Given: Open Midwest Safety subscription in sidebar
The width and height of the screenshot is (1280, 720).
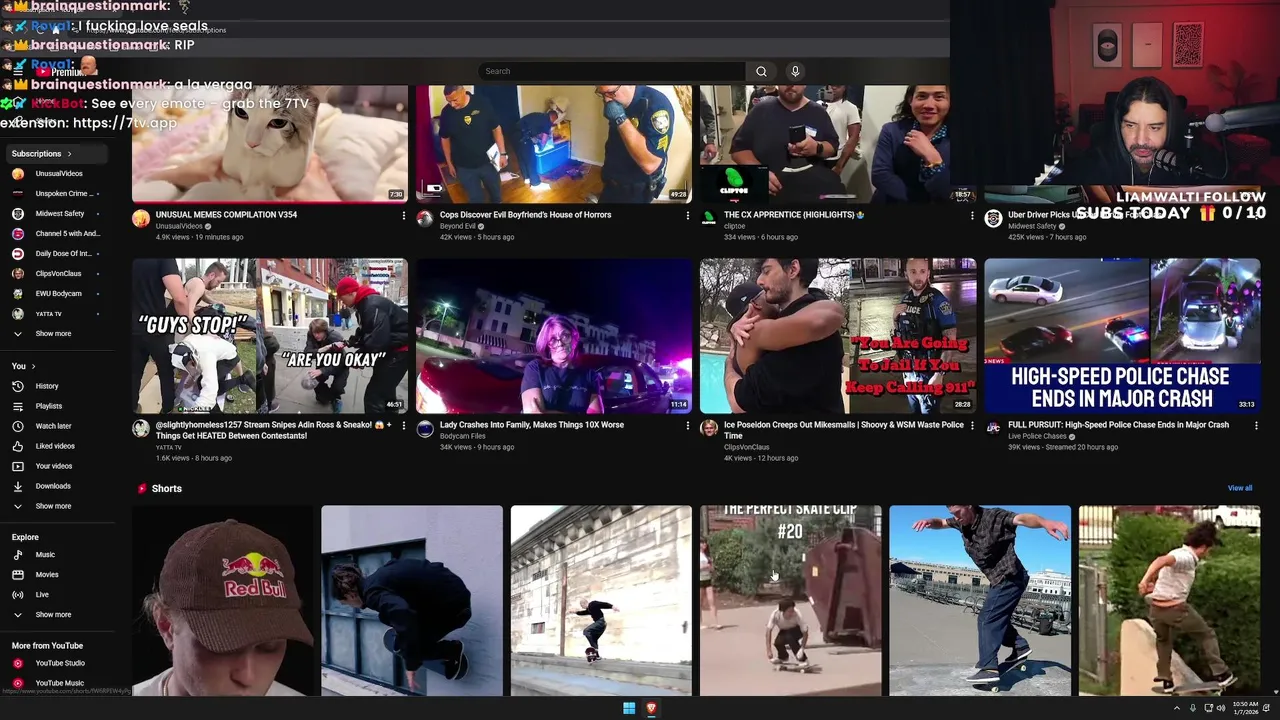Looking at the screenshot, I should point(60,214).
